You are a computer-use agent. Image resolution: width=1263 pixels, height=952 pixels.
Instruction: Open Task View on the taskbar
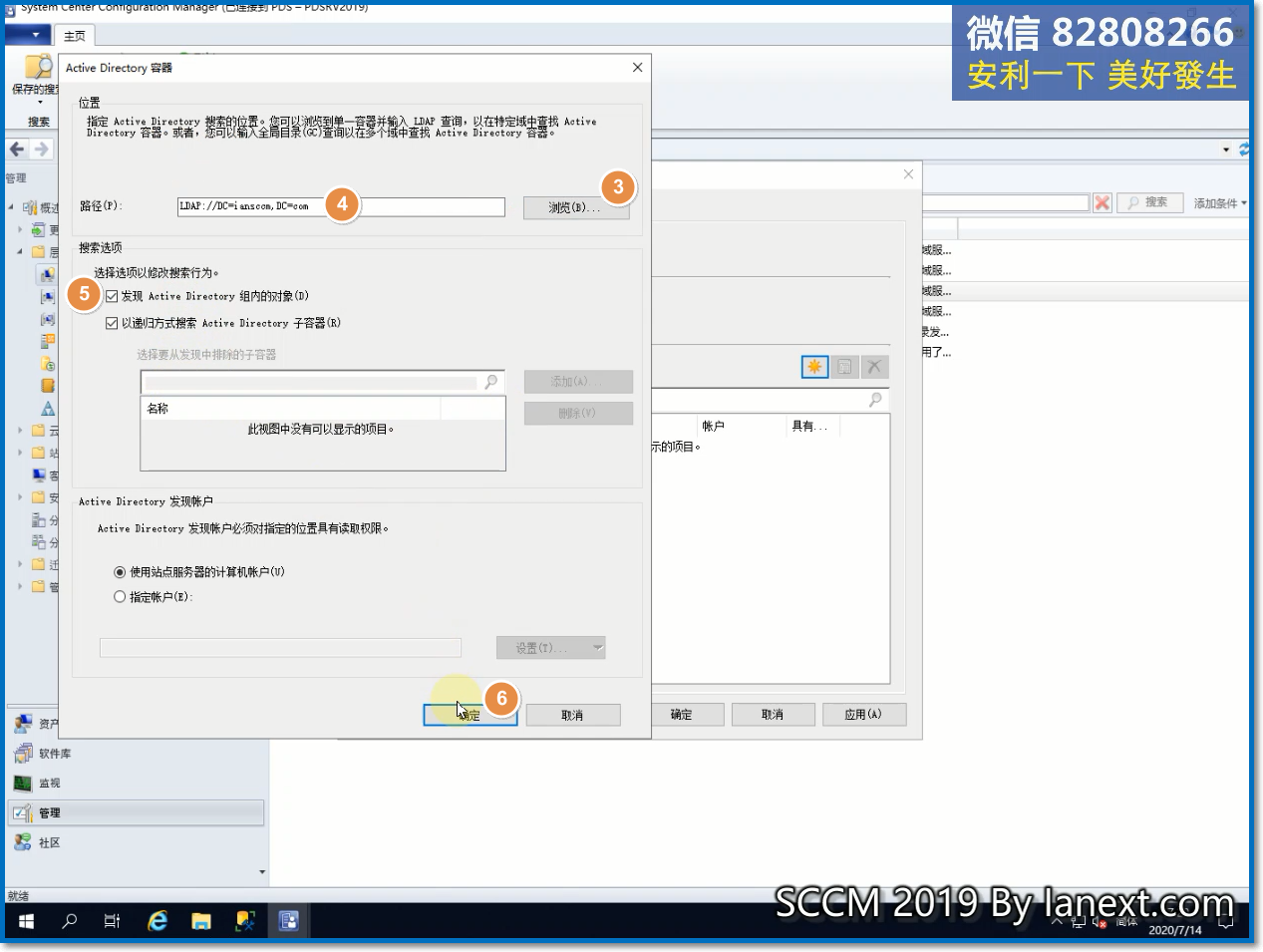pyautogui.click(x=113, y=921)
